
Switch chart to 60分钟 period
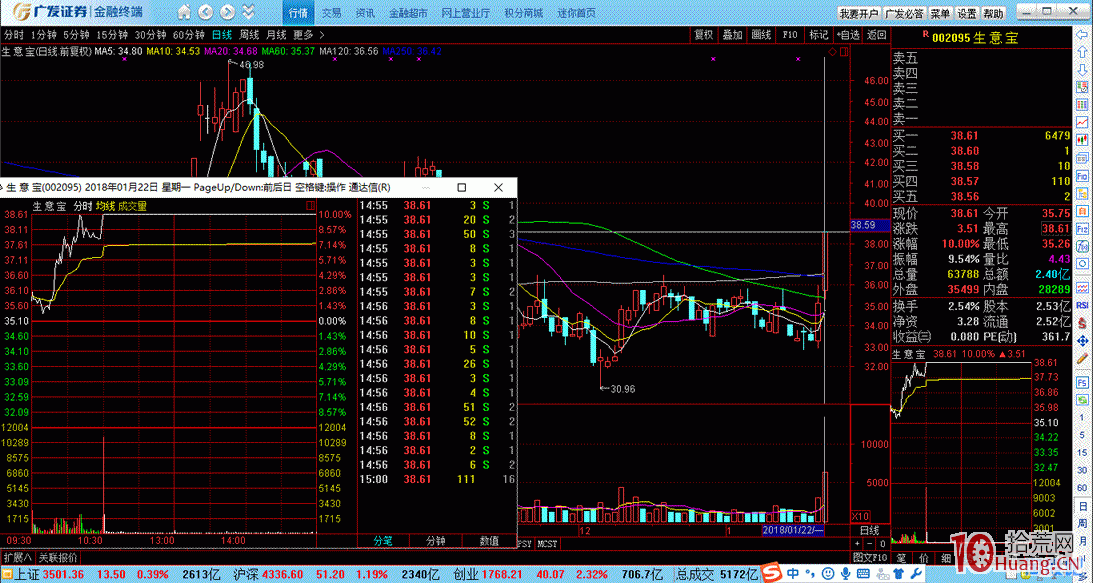coord(189,35)
